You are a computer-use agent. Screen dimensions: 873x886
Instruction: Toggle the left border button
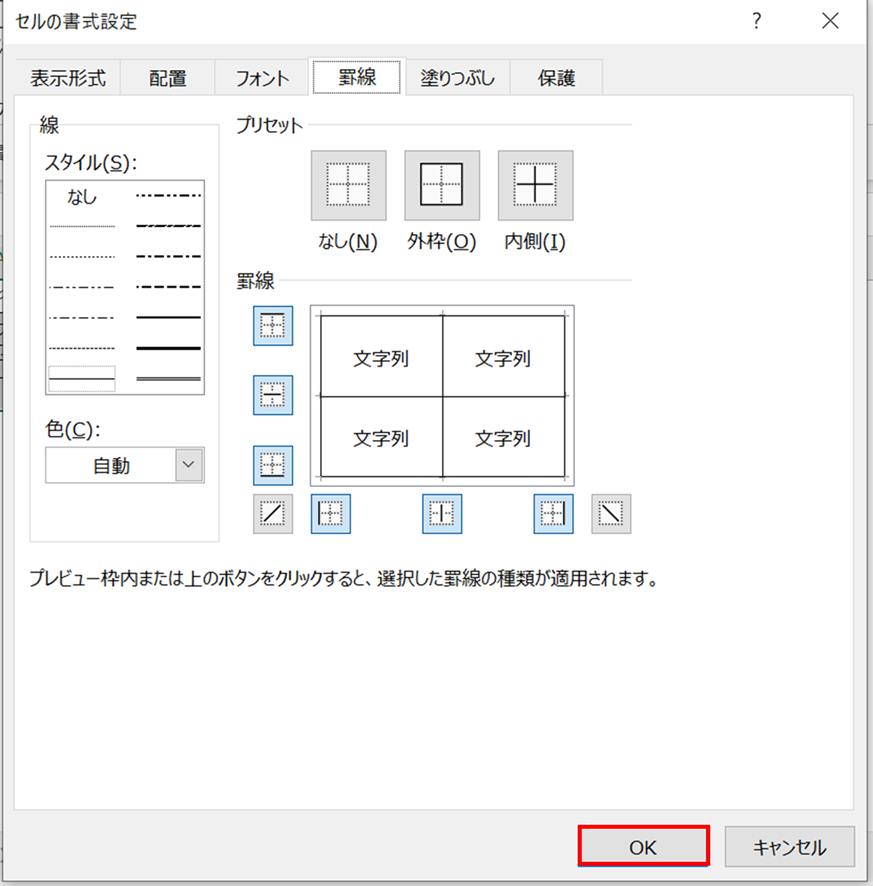(331, 514)
